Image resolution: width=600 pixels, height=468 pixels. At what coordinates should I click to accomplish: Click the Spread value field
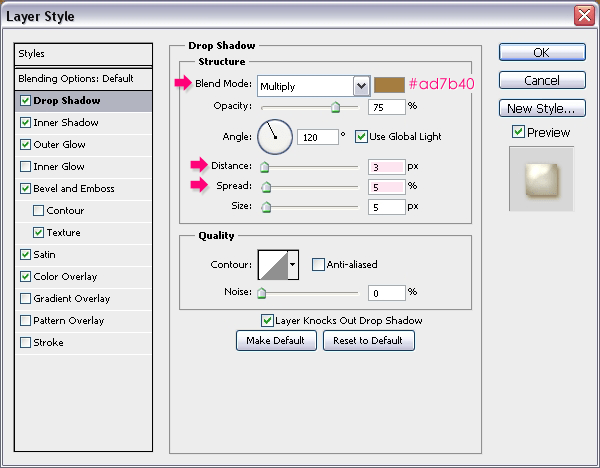(386, 187)
